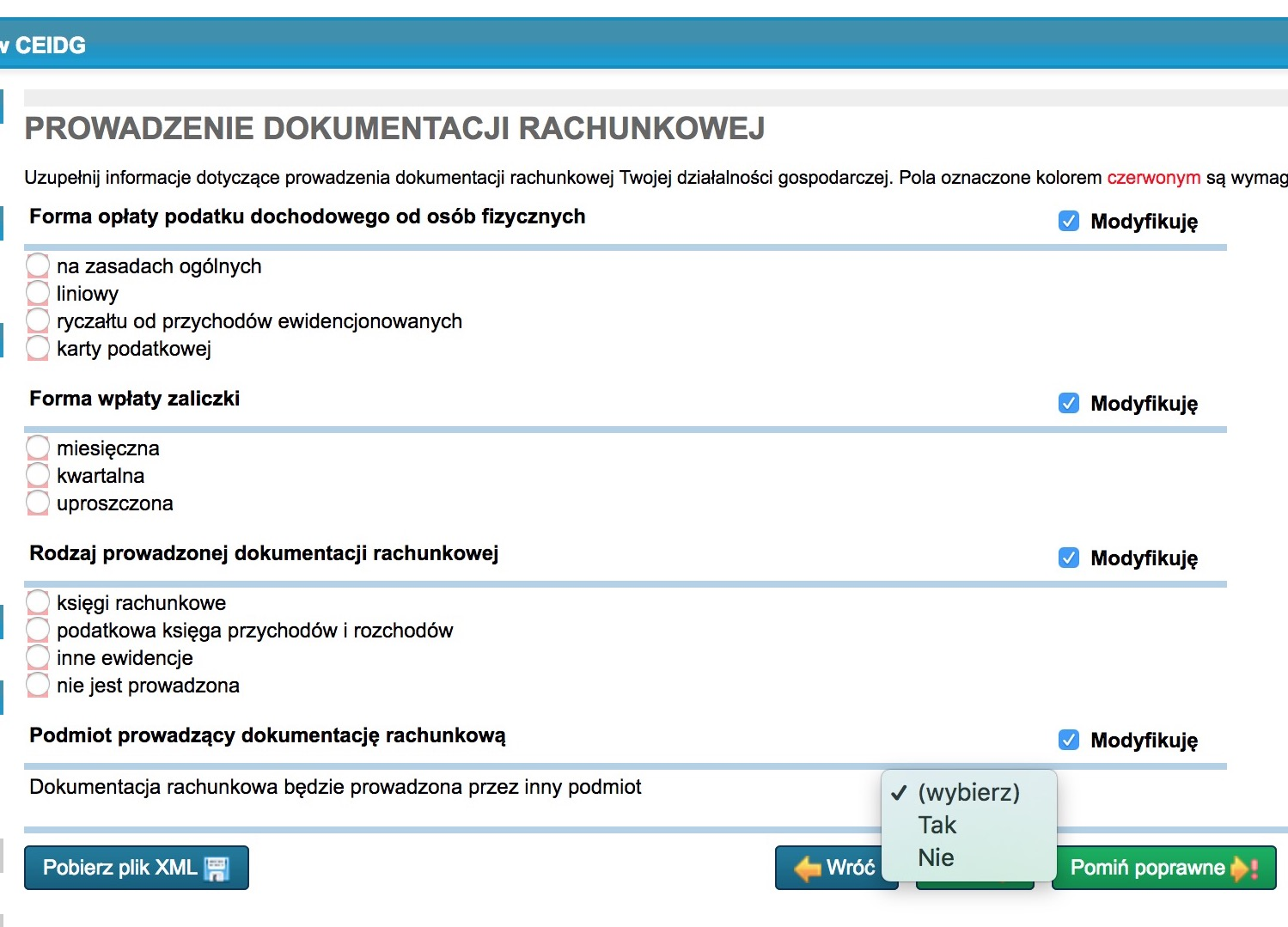Toggle Modyfikuję for Podmiot prowadzący dokumentację rachunkową
The image size is (1288, 927).
point(1069,741)
